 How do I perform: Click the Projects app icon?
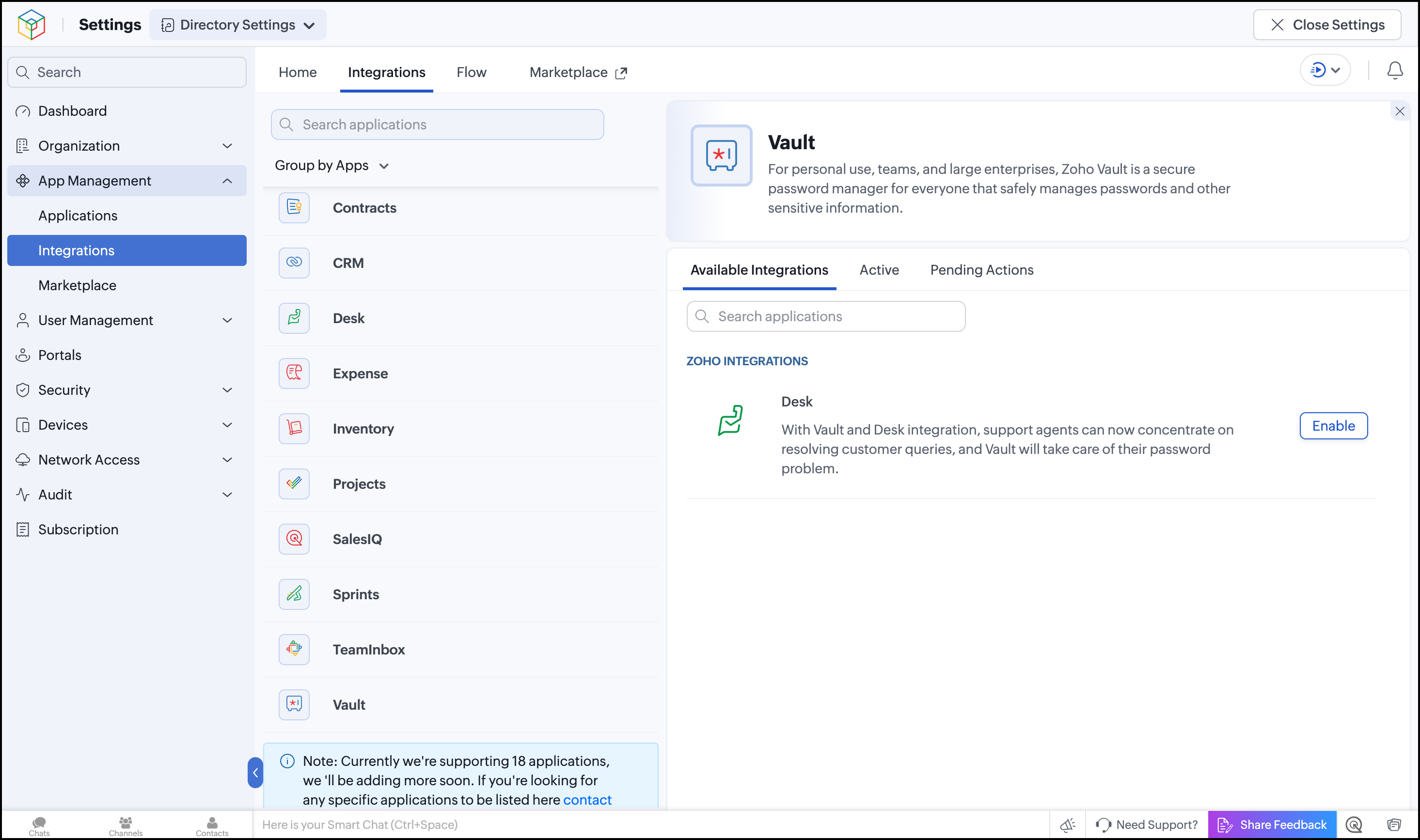point(294,483)
